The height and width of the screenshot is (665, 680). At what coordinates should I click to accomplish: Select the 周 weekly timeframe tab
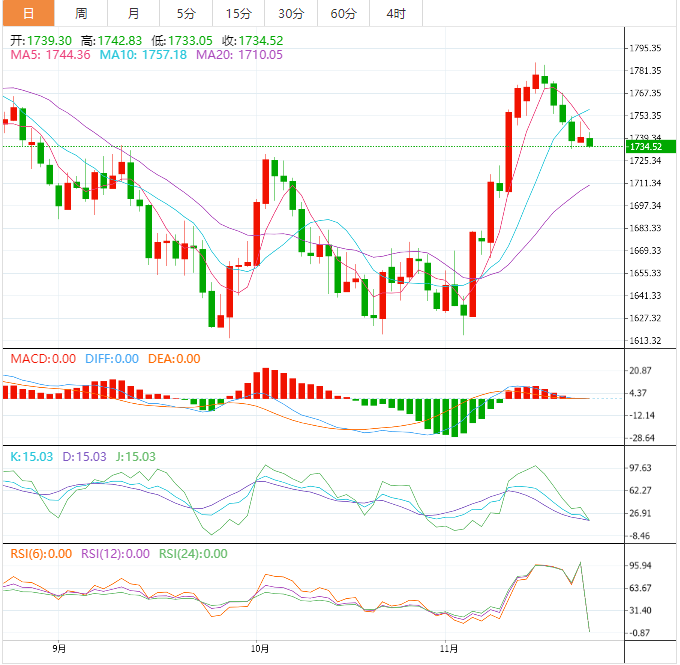pos(81,13)
